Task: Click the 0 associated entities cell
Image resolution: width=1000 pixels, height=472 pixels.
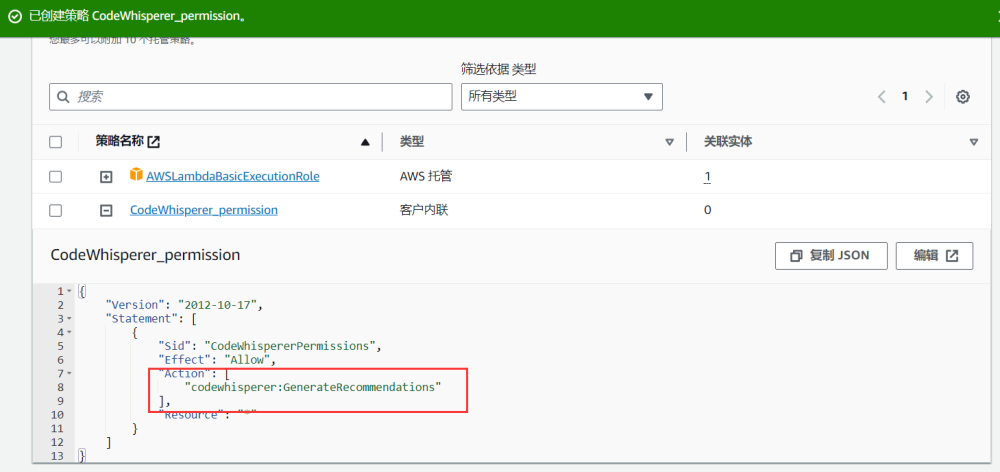Action: [x=707, y=210]
